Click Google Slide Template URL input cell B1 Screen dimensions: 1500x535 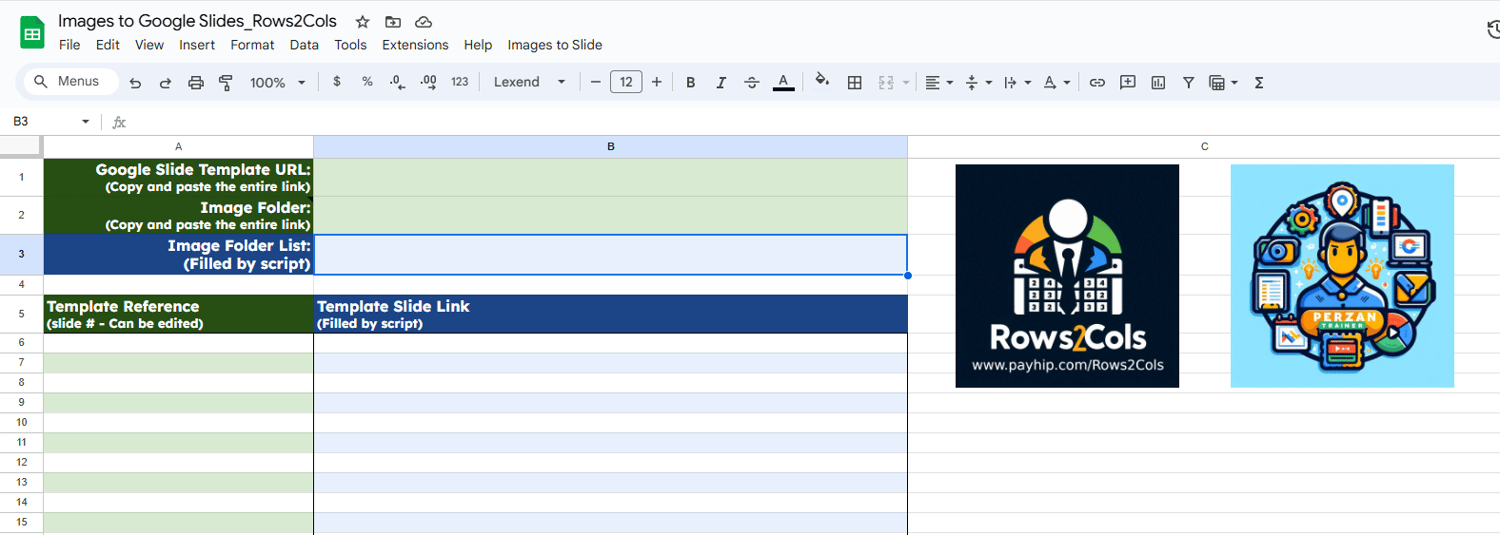coord(610,177)
